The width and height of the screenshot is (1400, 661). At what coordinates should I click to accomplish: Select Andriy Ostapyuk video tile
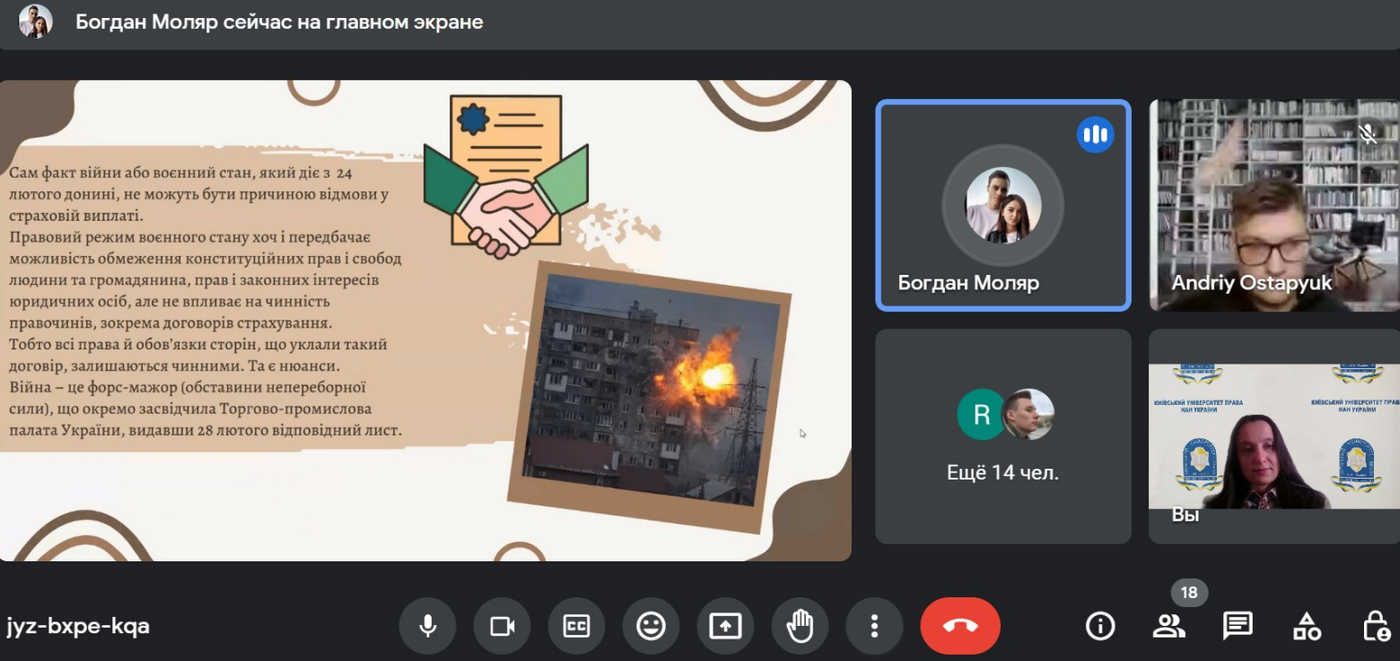(x=1273, y=205)
